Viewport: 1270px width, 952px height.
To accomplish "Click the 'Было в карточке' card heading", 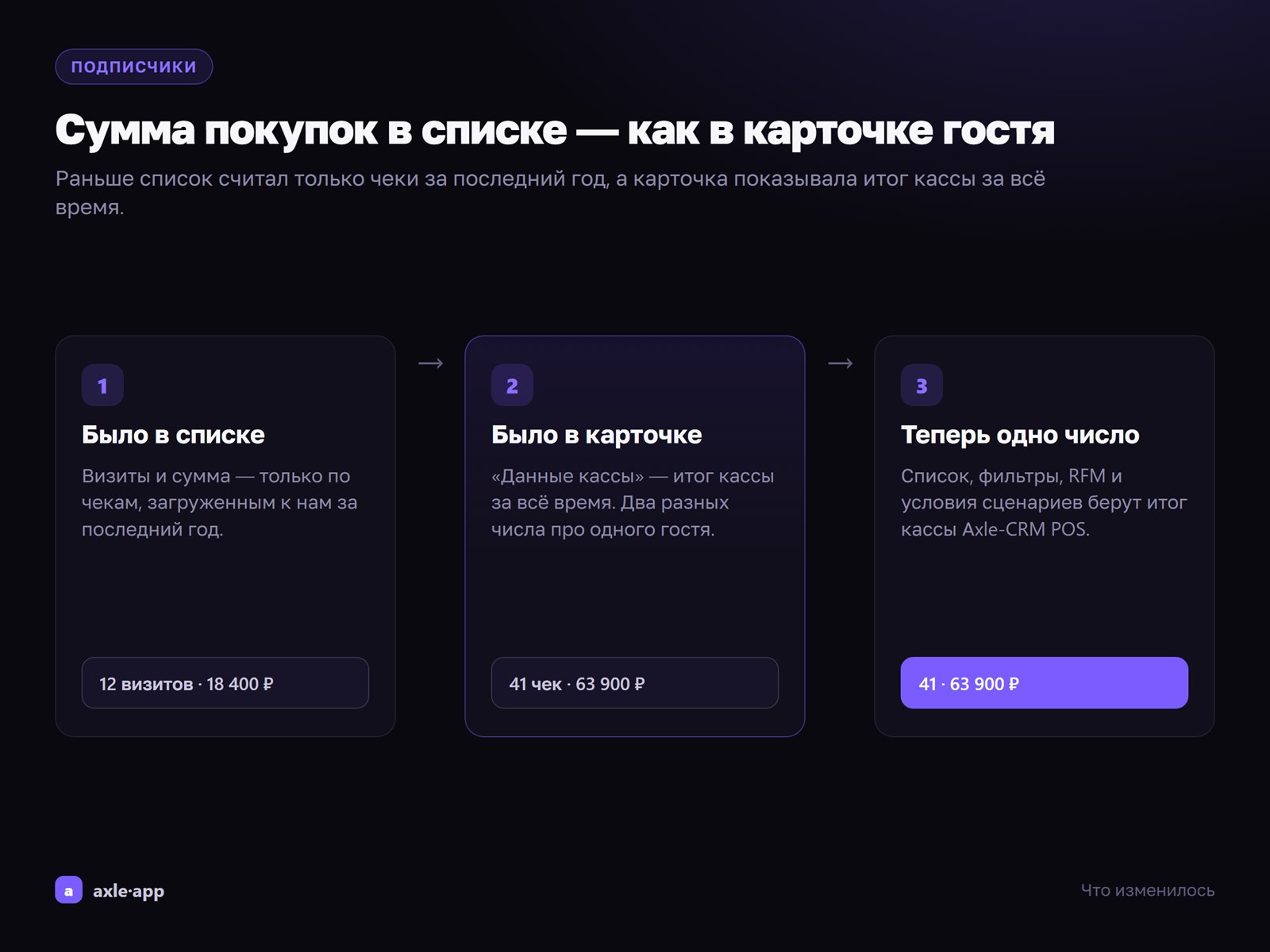I will (597, 435).
